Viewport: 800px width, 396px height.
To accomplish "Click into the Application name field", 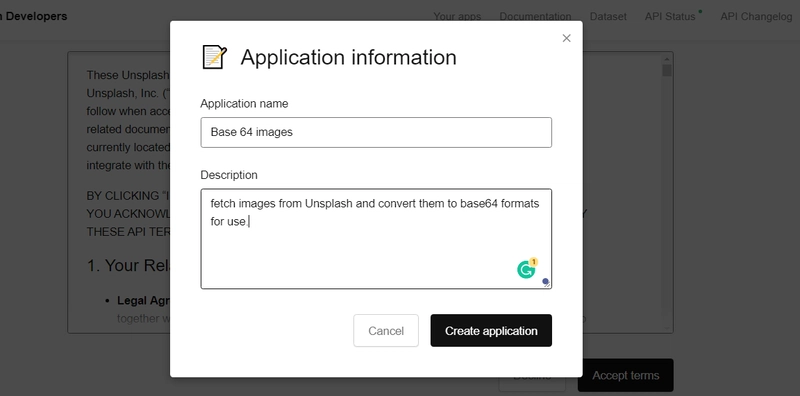I will click(376, 133).
